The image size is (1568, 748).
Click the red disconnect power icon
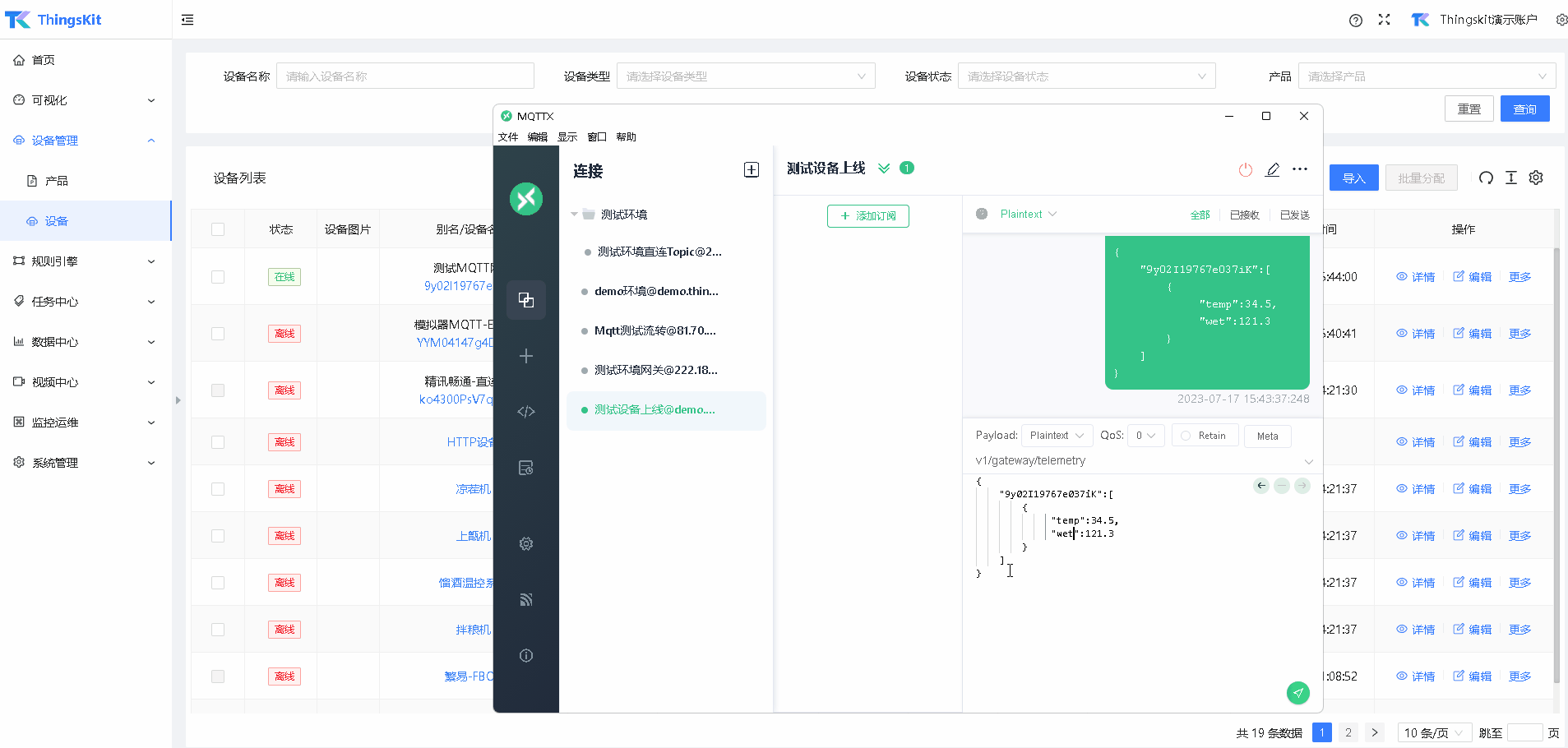[x=1246, y=169]
